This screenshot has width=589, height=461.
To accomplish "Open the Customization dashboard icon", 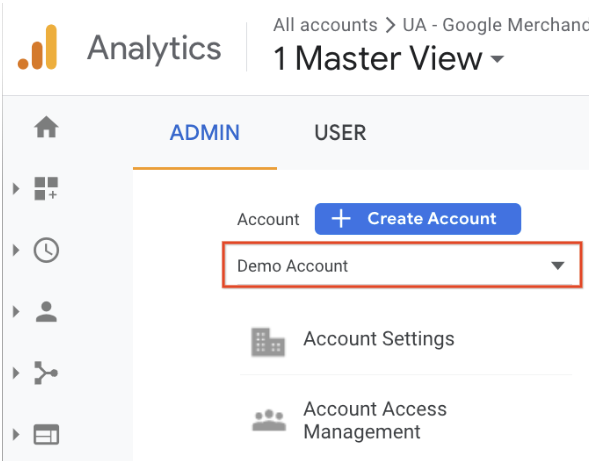I will [x=46, y=188].
